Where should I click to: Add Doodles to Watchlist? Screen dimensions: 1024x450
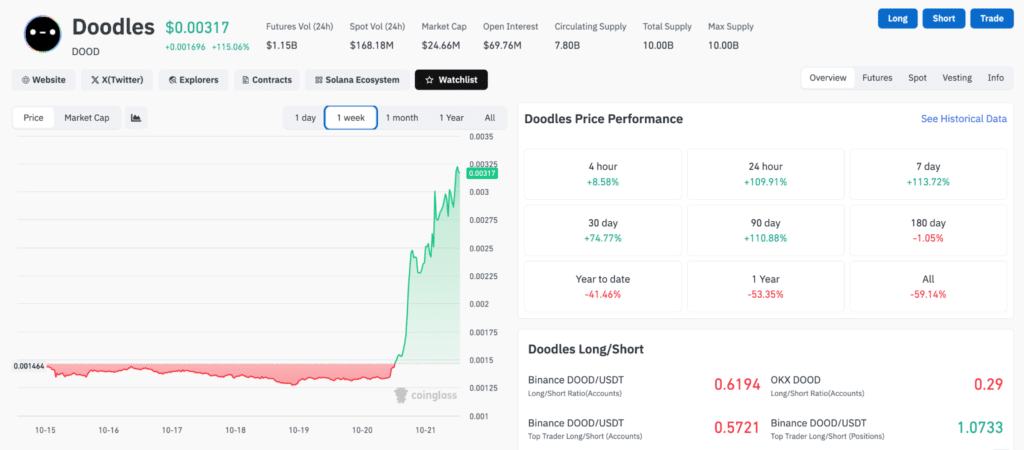(451, 80)
